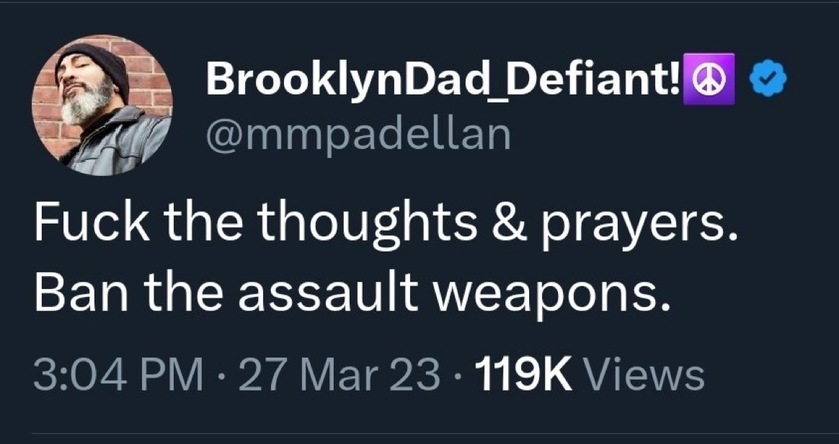Click the word "assault" in the tweet
This screenshot has width=839, height=444.
325,294
